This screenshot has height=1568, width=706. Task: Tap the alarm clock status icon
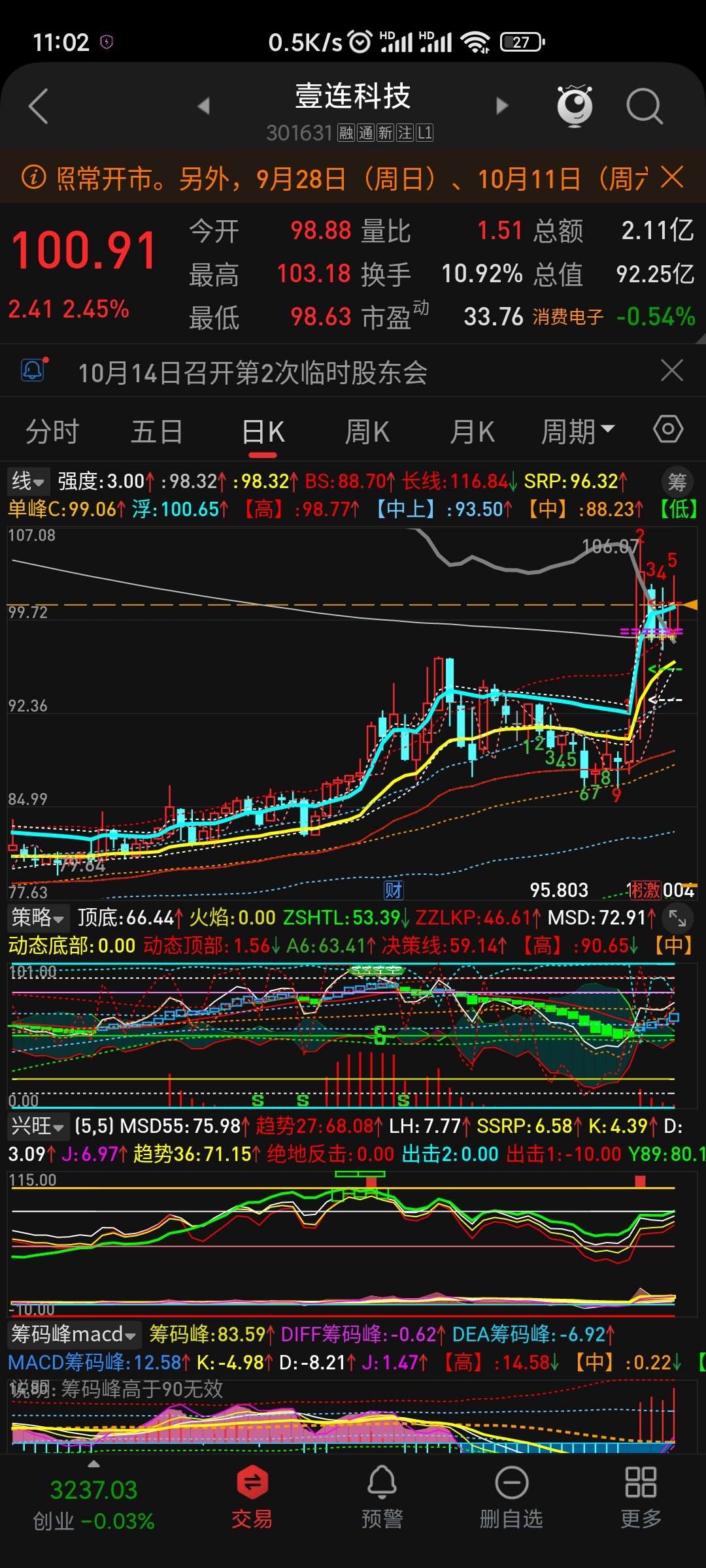coord(360,42)
